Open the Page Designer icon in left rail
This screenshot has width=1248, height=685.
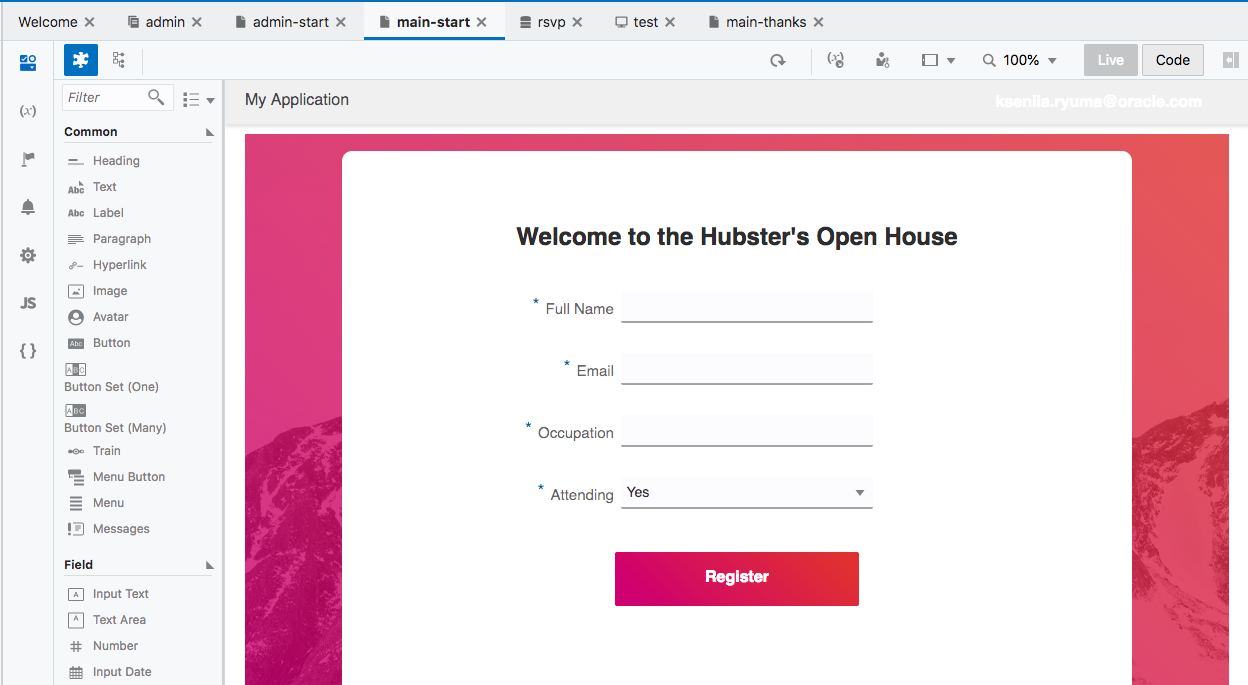click(x=28, y=63)
